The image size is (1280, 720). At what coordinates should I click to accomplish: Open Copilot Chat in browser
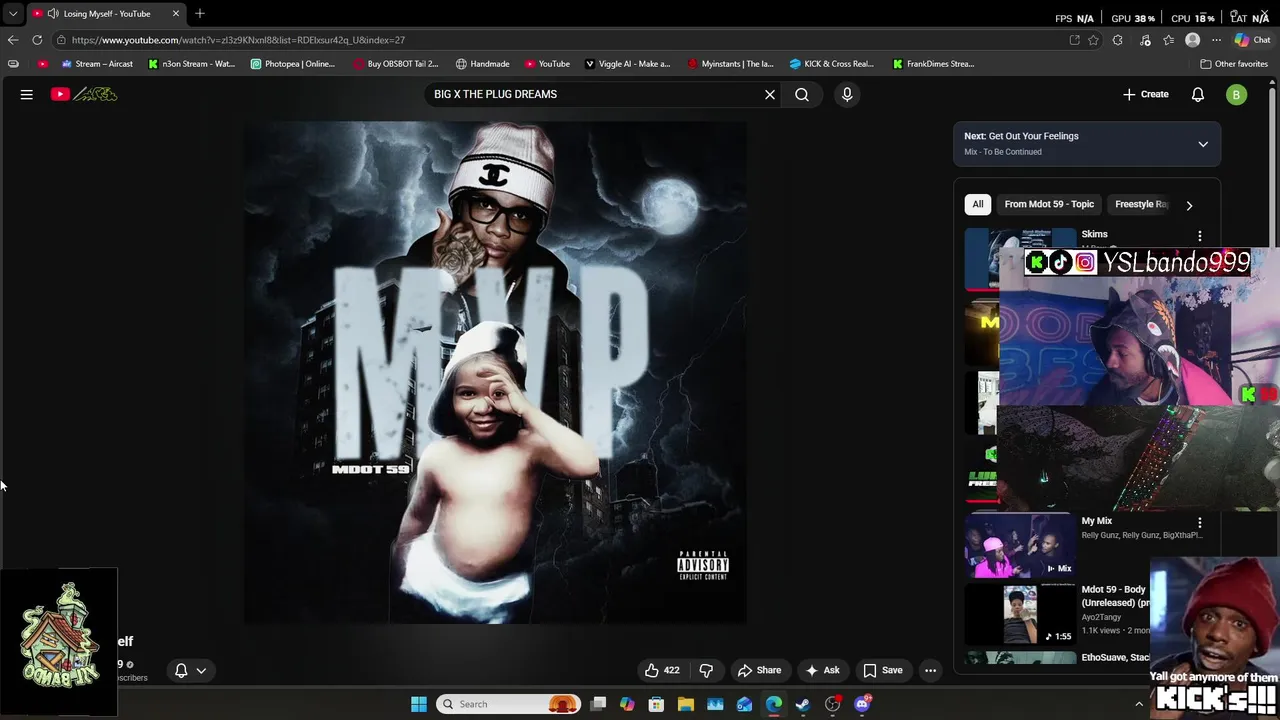point(1255,40)
